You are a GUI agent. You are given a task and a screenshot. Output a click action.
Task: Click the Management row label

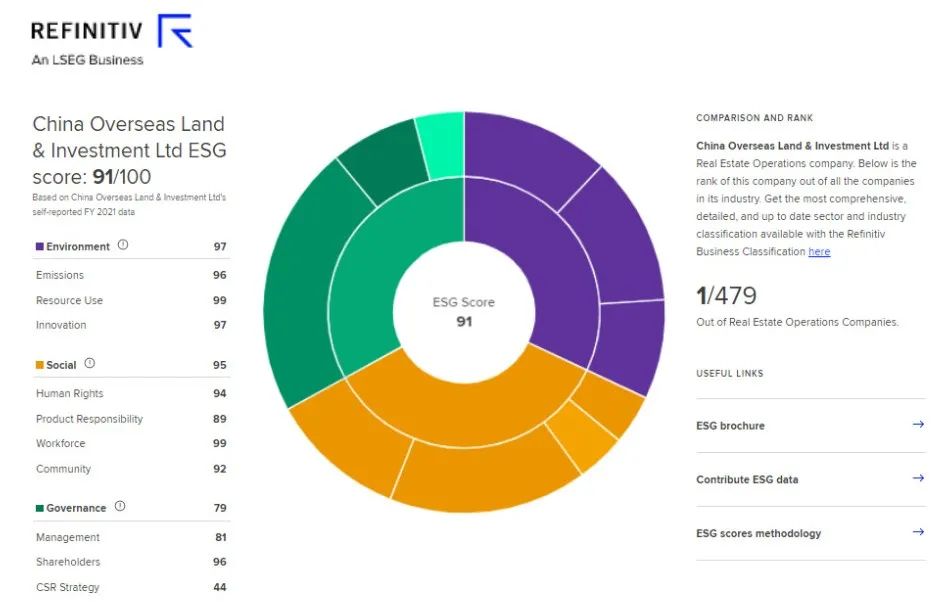tap(68, 537)
